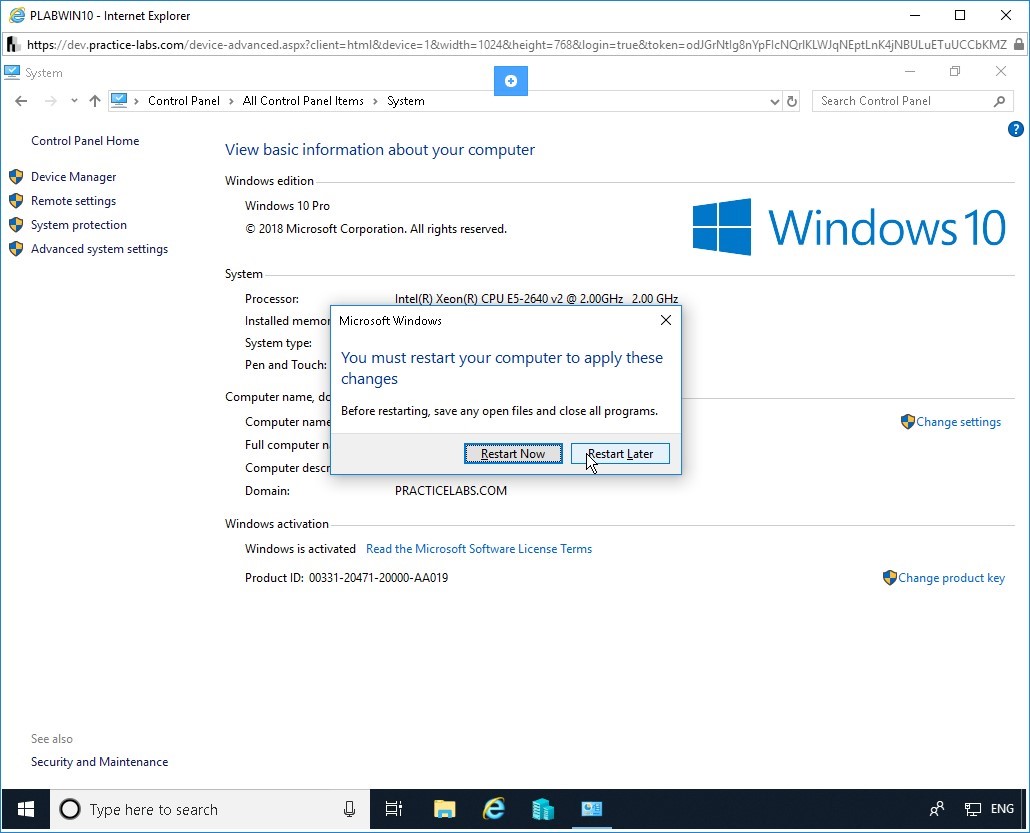Screen dimensions: 1030x833
Task: Refresh the System control panel page
Action: pos(792,101)
